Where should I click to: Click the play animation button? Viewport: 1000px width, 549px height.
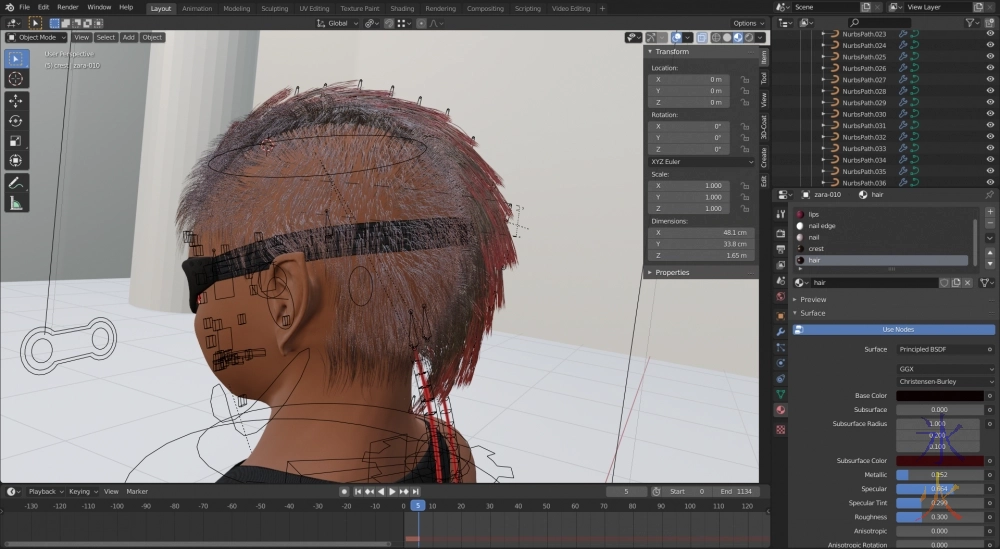click(x=392, y=491)
